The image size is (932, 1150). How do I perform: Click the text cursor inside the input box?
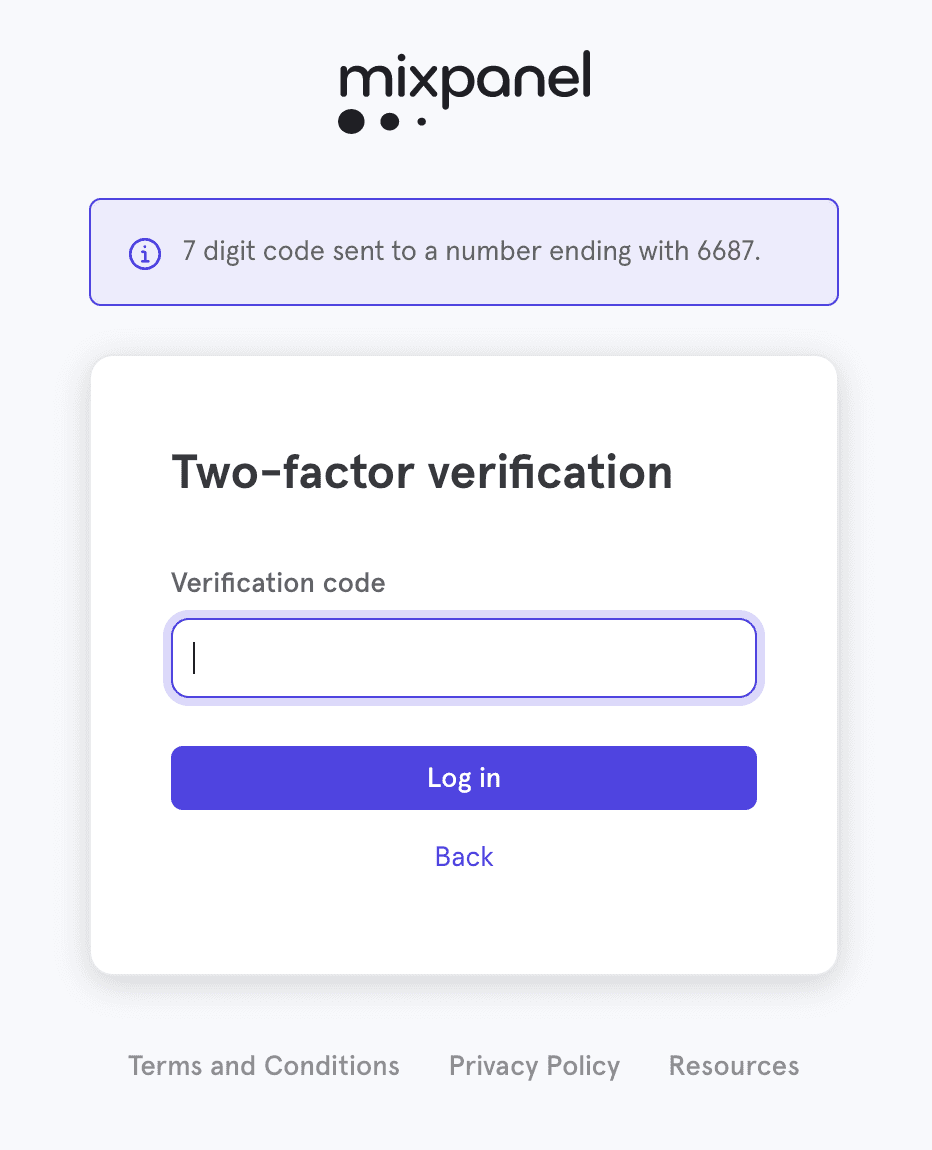pos(192,658)
